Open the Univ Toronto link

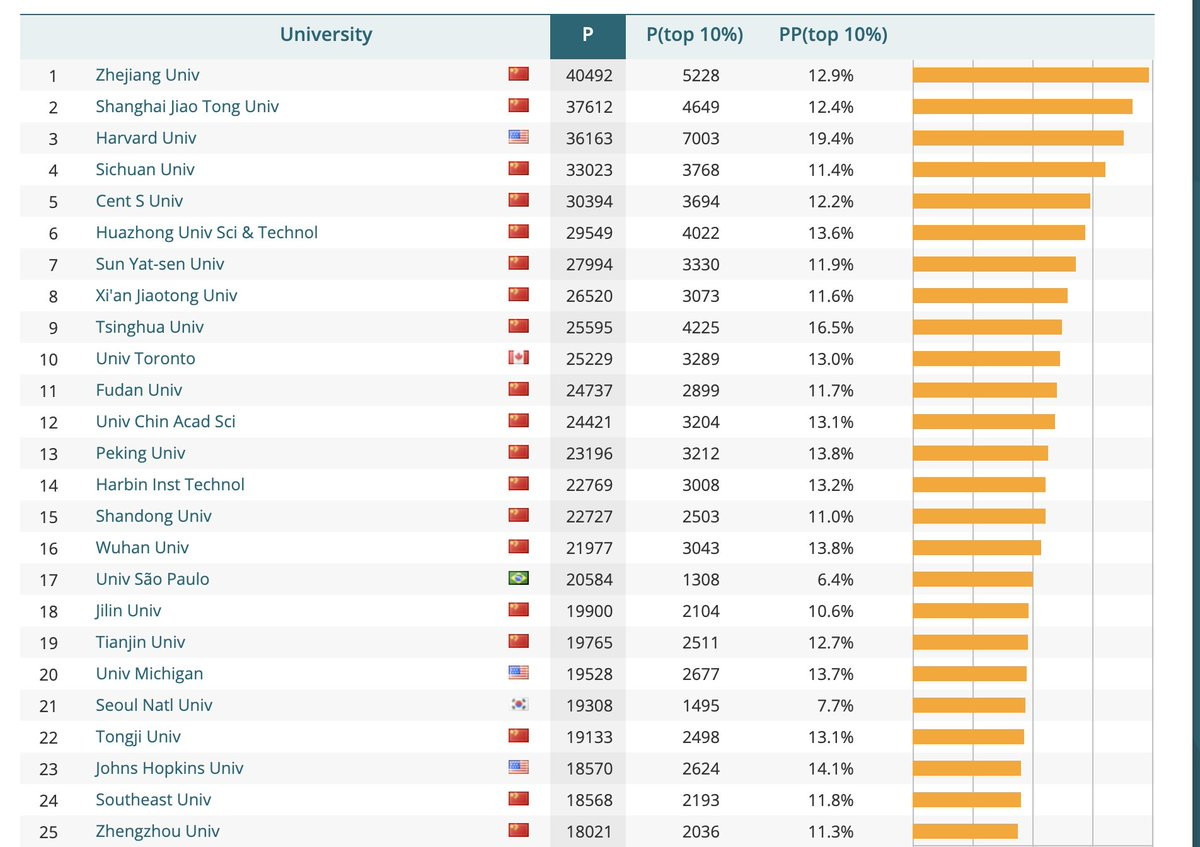[x=146, y=358]
